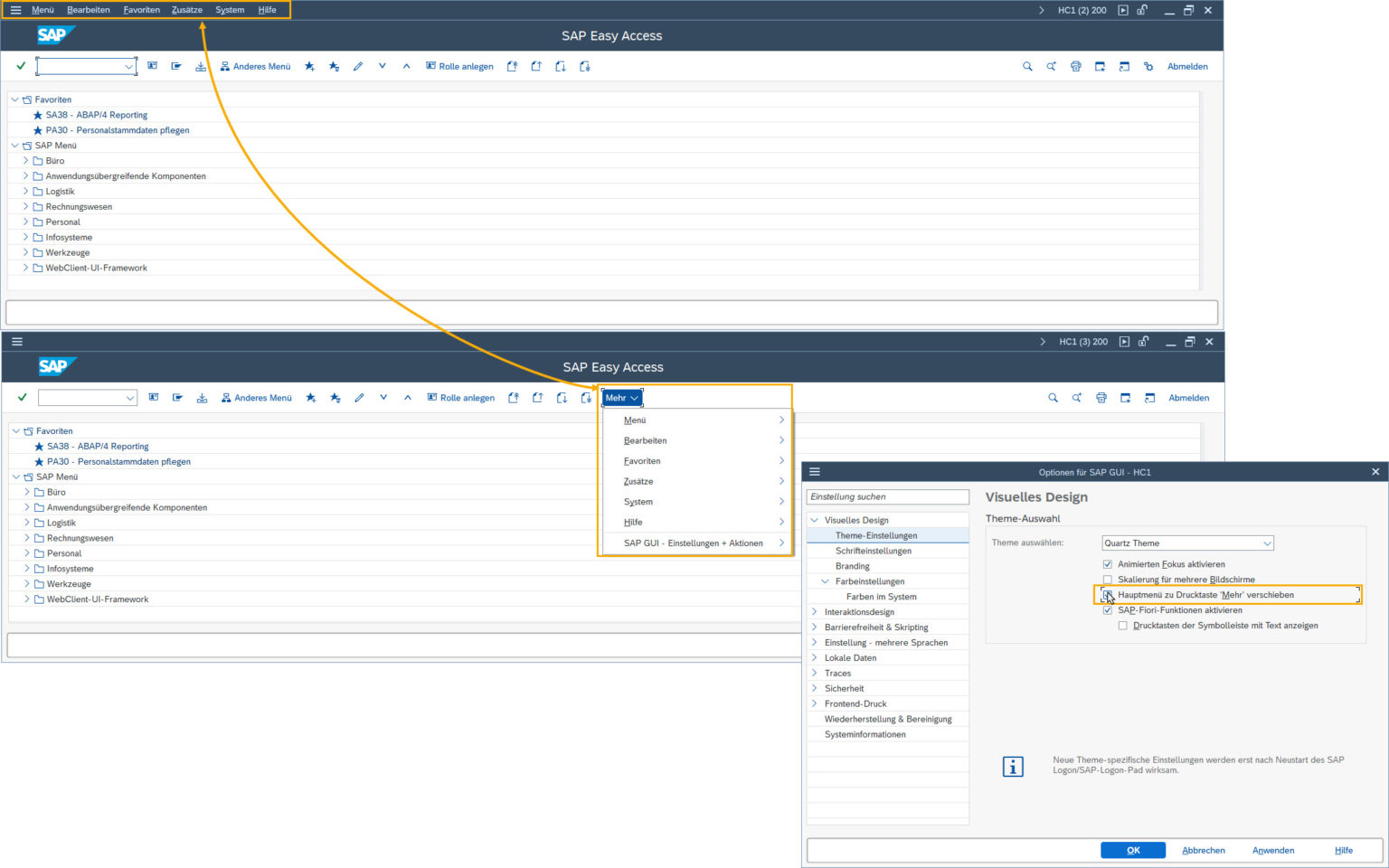Open the Zusätze menu
The width and height of the screenshot is (1389, 868).
[x=186, y=10]
